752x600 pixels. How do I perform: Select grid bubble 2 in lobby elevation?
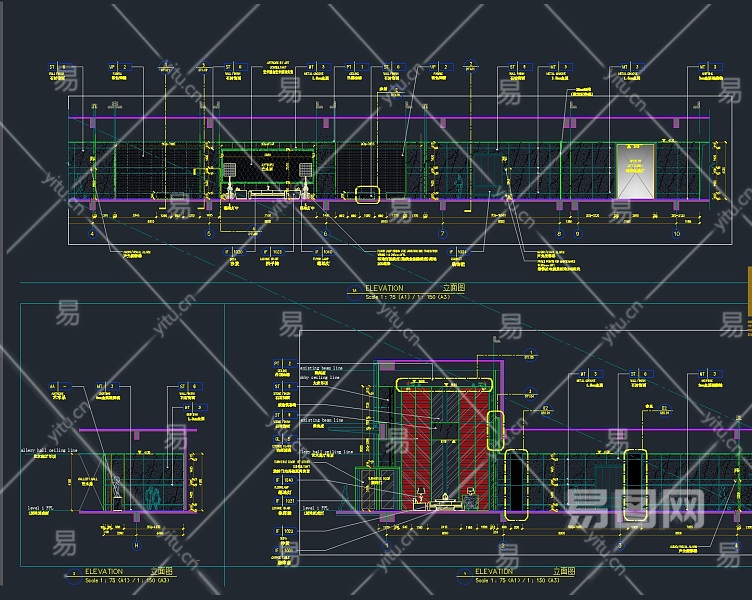(x=503, y=546)
